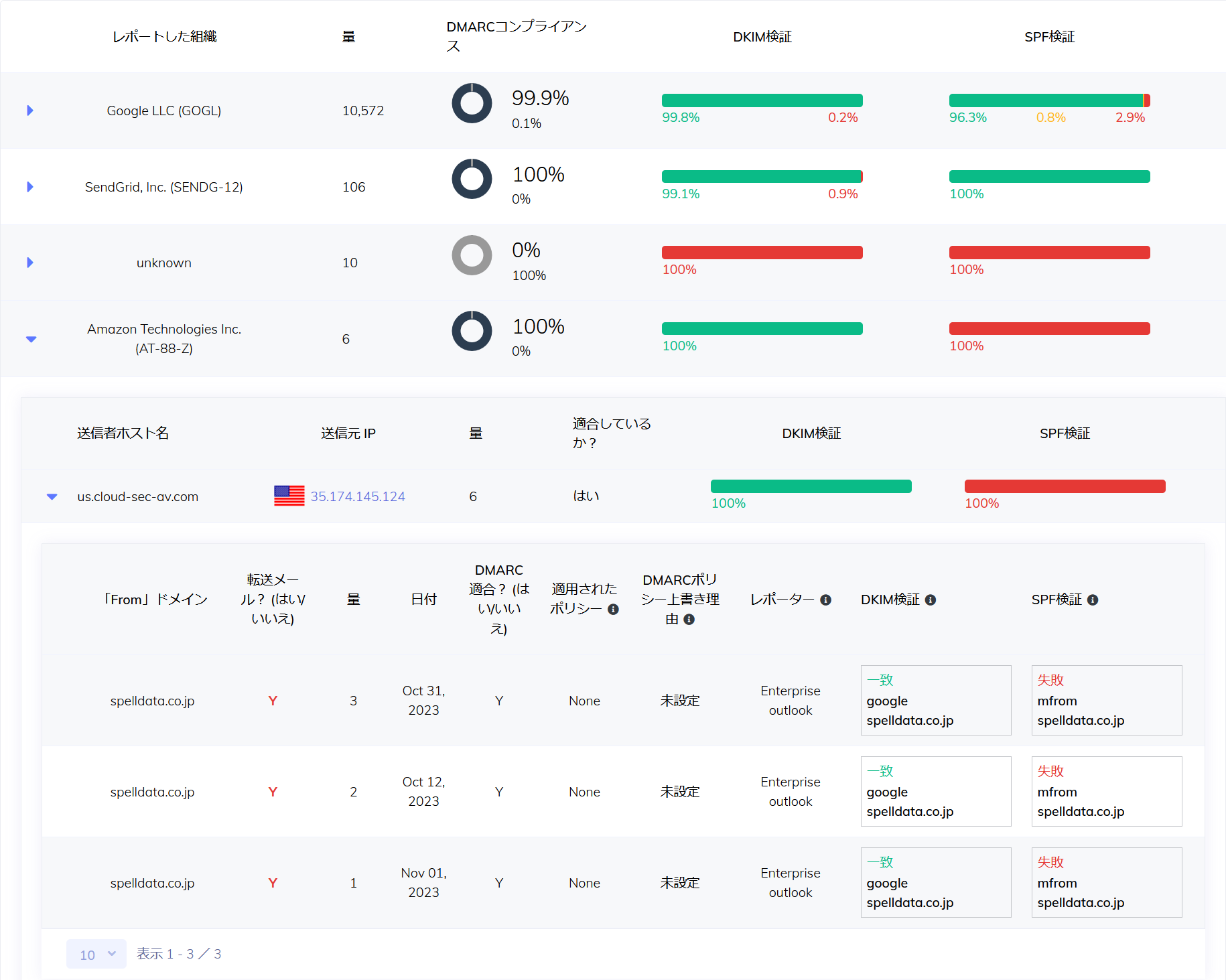Expand the Google LLC (GOGL) row

30,111
